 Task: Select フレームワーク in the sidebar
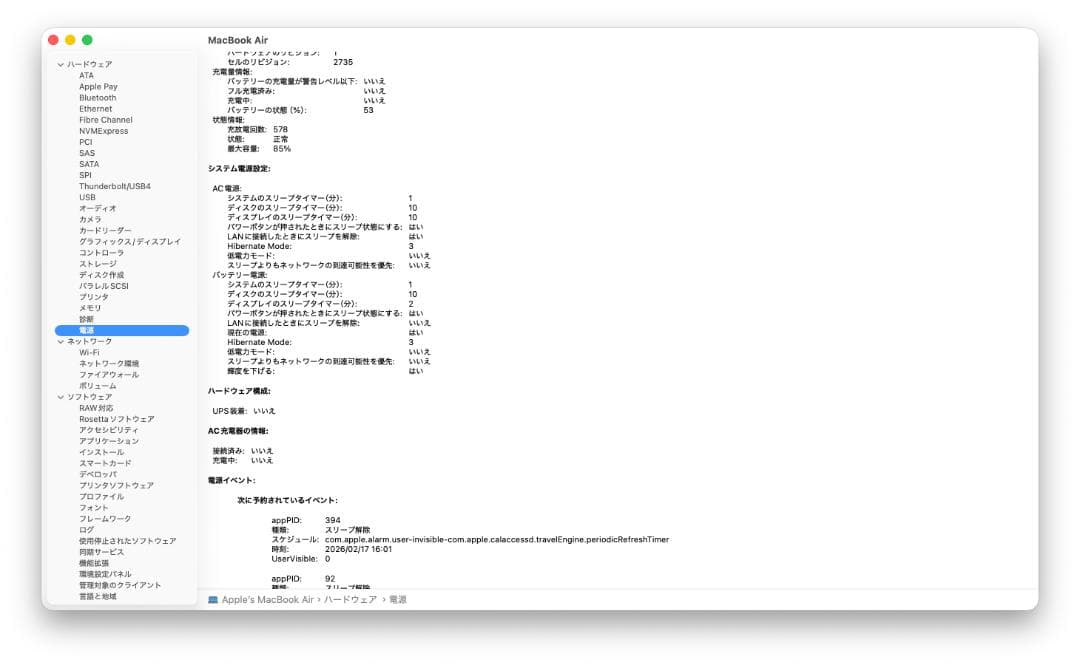[x=105, y=518]
